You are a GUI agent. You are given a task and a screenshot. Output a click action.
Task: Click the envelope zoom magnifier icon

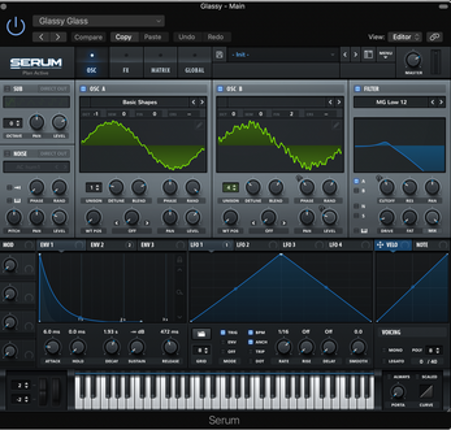(179, 292)
